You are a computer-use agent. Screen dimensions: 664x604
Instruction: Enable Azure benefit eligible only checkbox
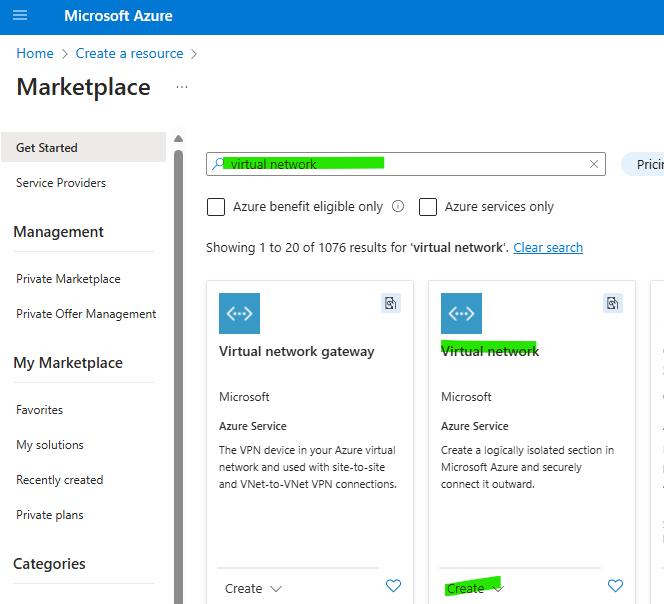[x=216, y=207]
